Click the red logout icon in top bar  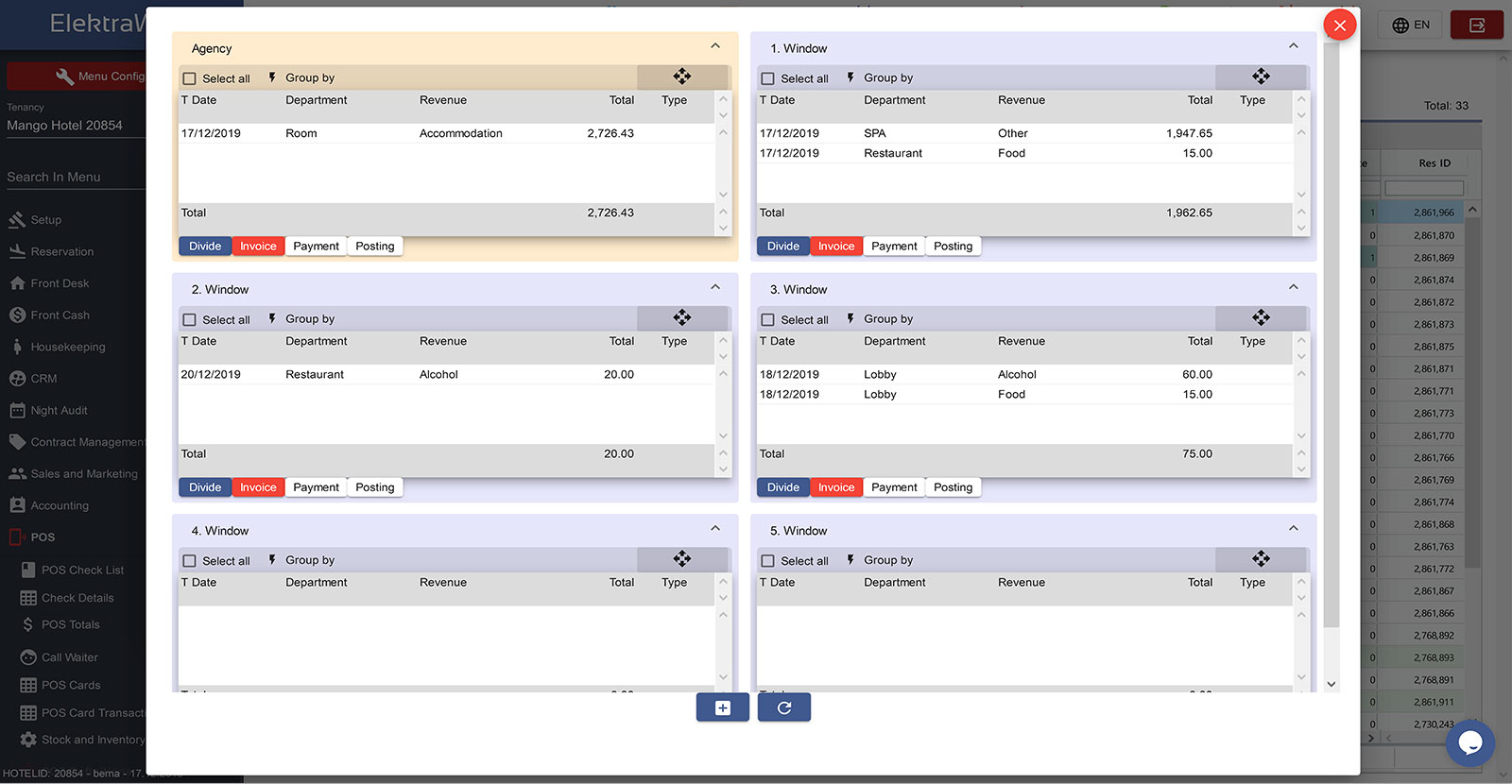click(1477, 26)
